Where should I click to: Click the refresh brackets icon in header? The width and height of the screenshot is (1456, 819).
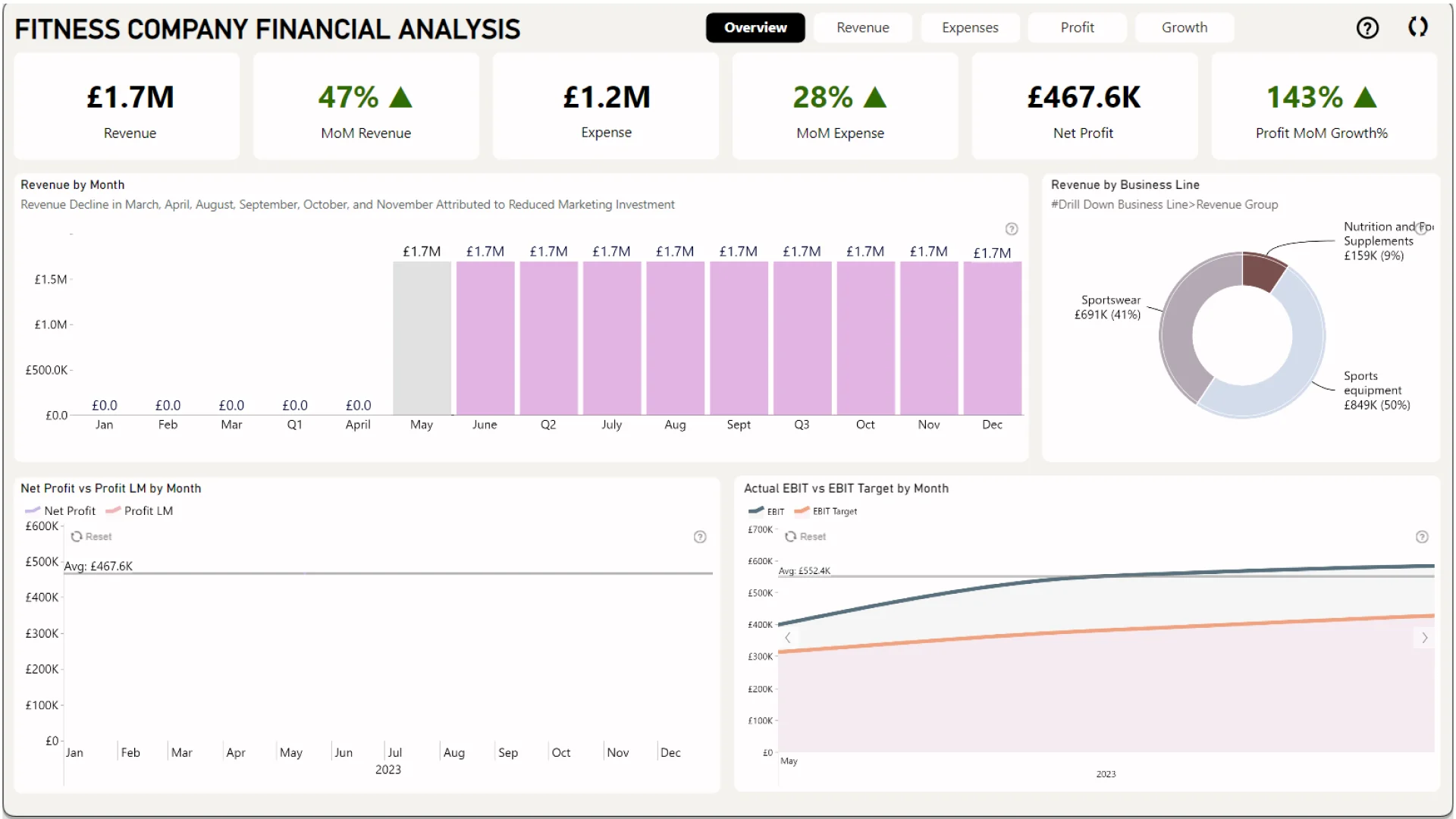1418,27
